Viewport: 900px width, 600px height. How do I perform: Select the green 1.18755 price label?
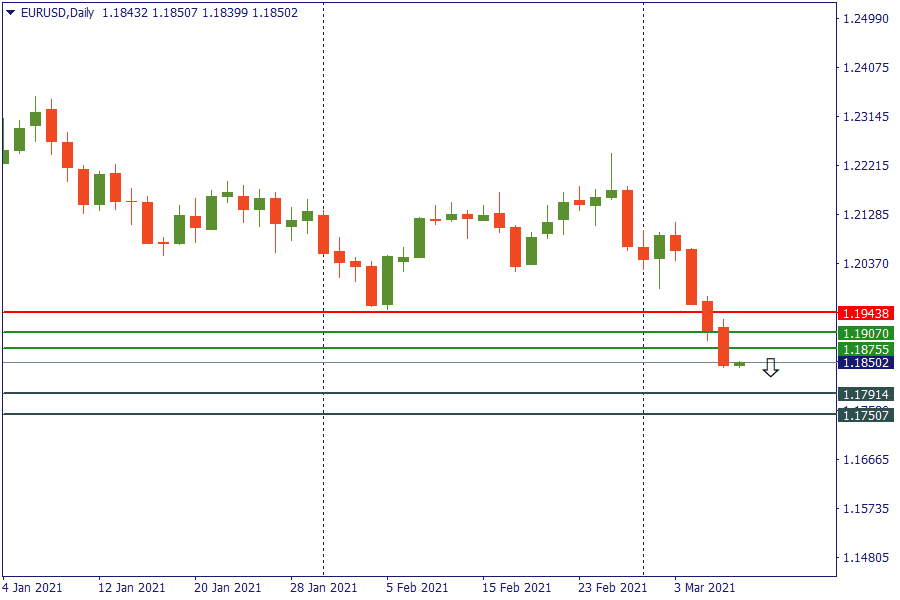click(x=866, y=349)
